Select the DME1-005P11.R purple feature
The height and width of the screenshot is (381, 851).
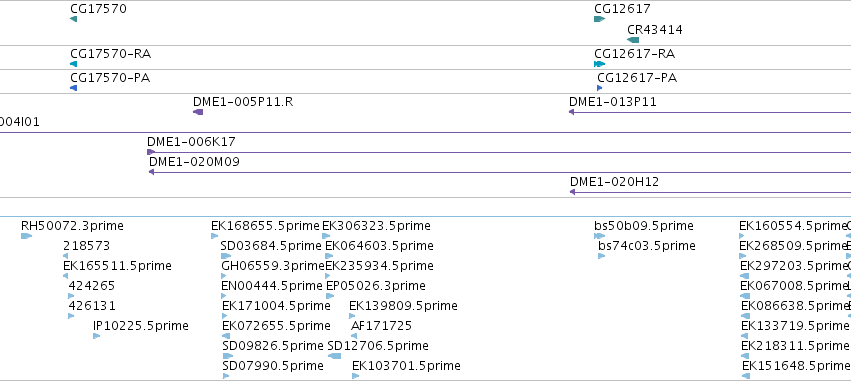198,112
